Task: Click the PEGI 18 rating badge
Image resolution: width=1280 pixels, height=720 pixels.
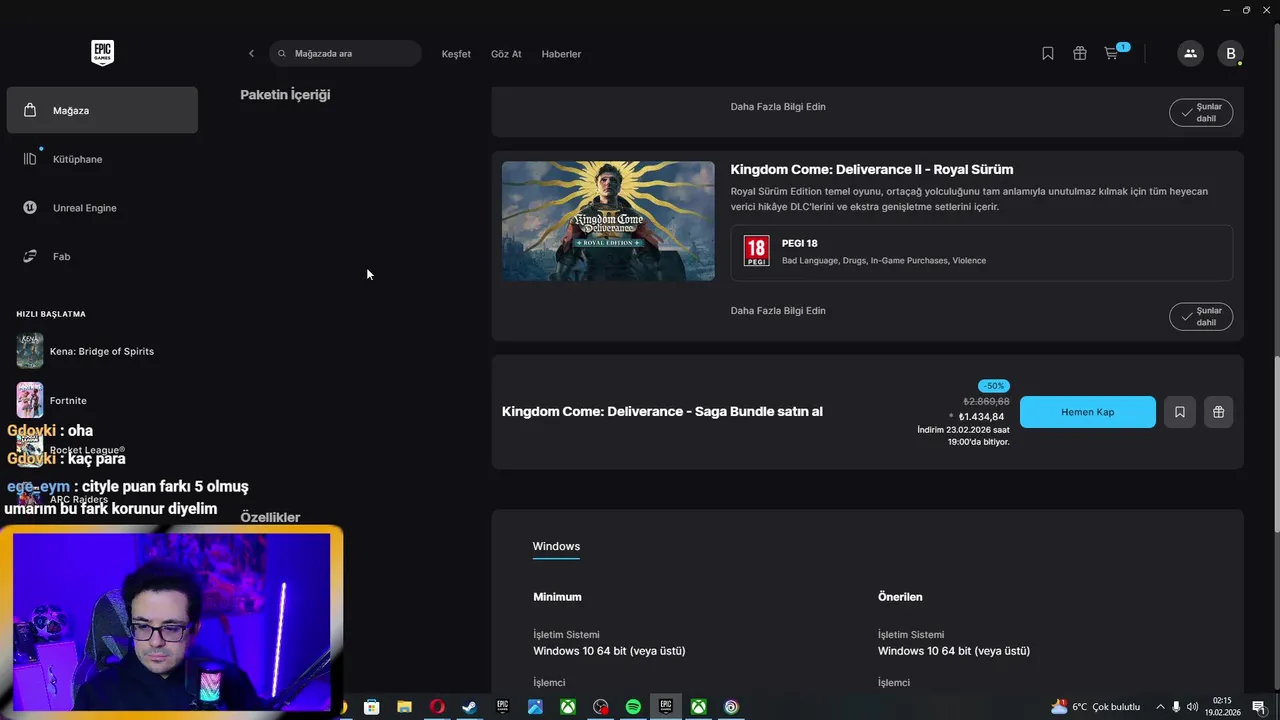Action: click(757, 250)
